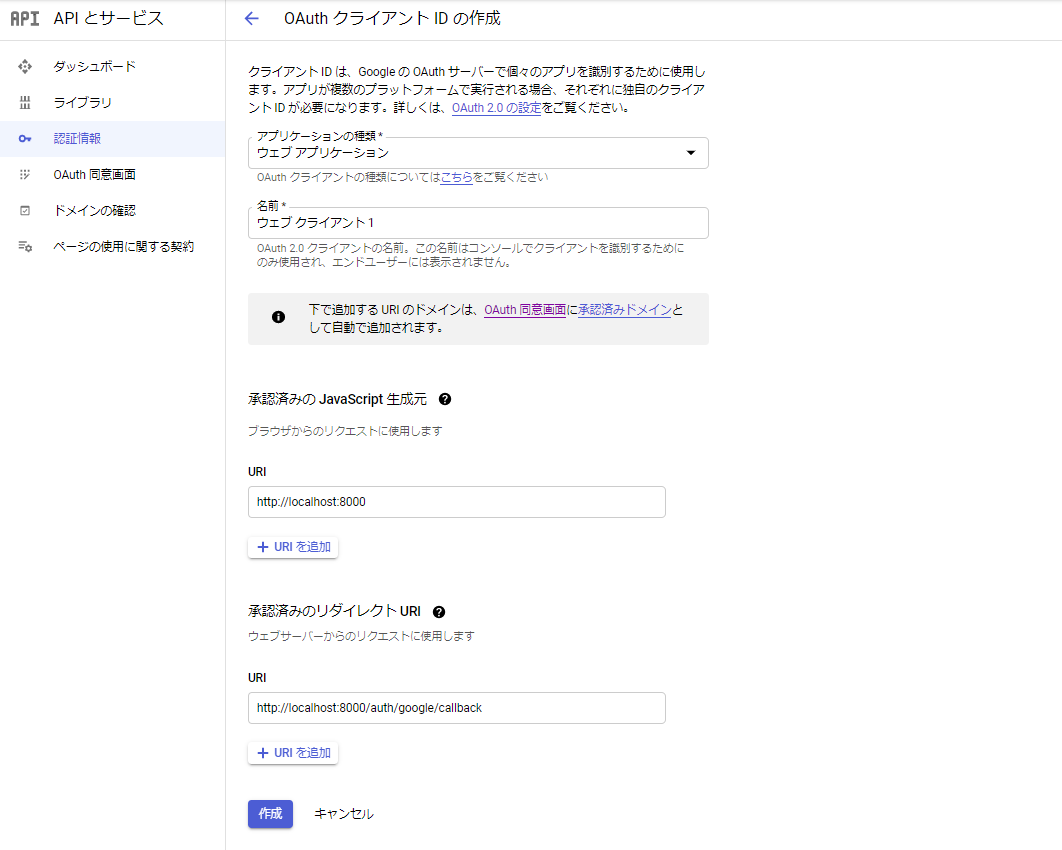This screenshot has width=1062, height=850.
Task: Open the help icon beside JavaScript 生成元
Action: coord(444,399)
